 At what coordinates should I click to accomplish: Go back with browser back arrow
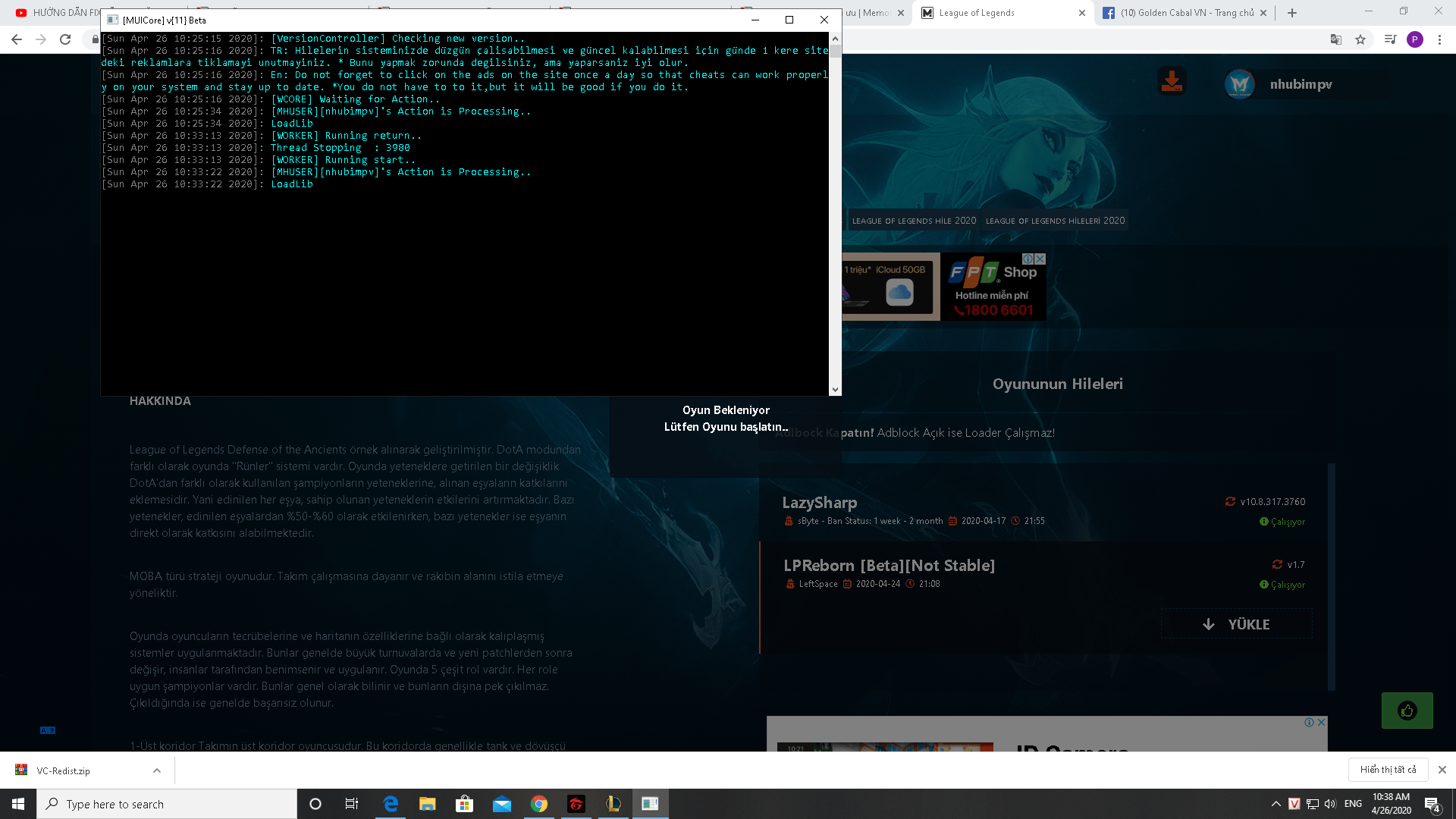[17, 39]
